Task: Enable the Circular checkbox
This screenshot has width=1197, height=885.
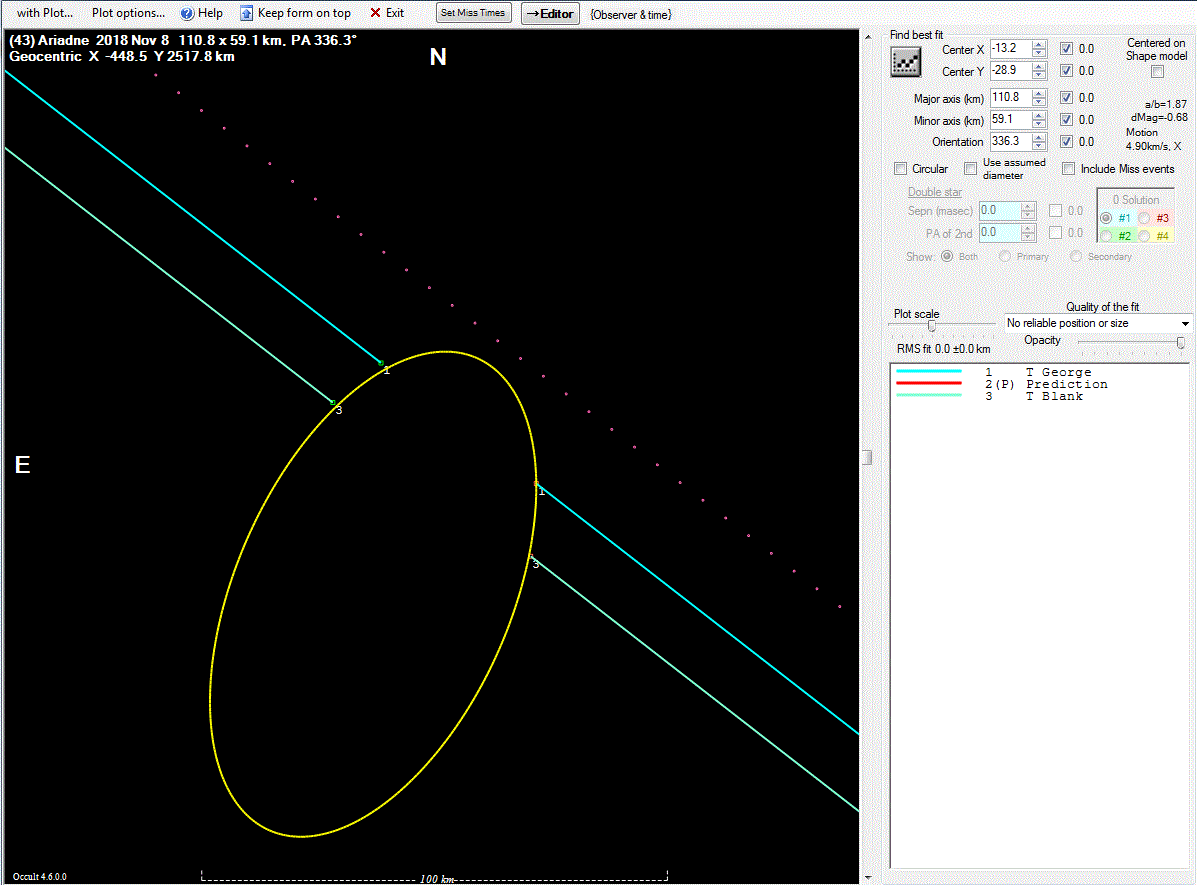Action: tap(901, 169)
